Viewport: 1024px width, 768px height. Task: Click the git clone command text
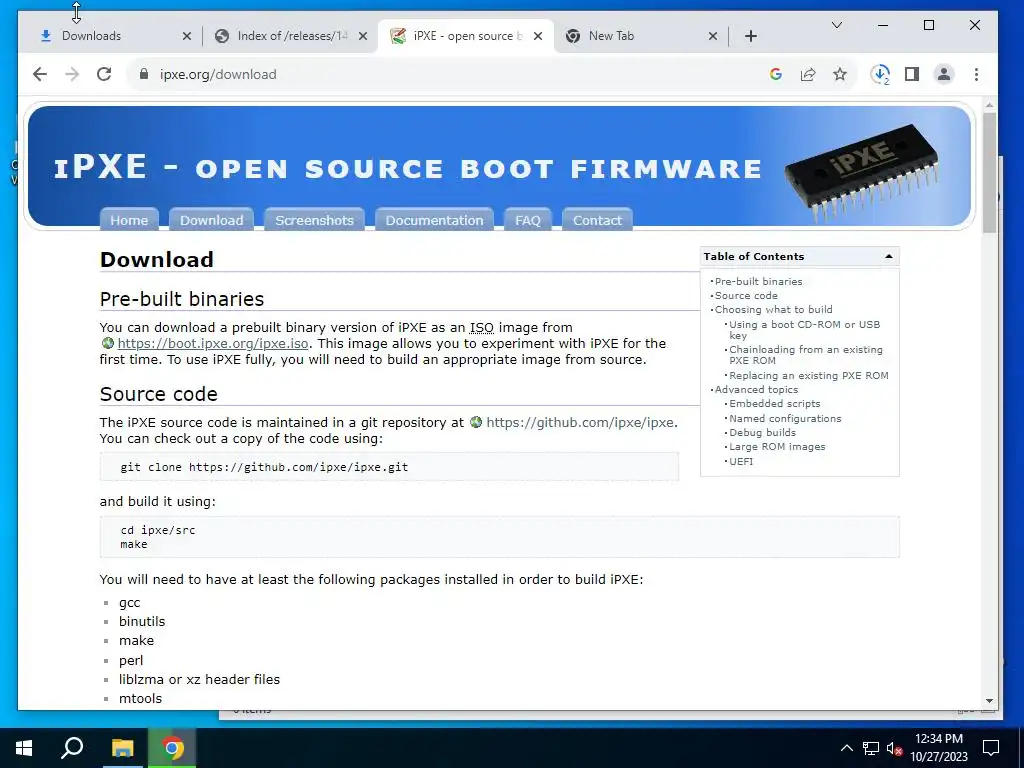[264, 467]
